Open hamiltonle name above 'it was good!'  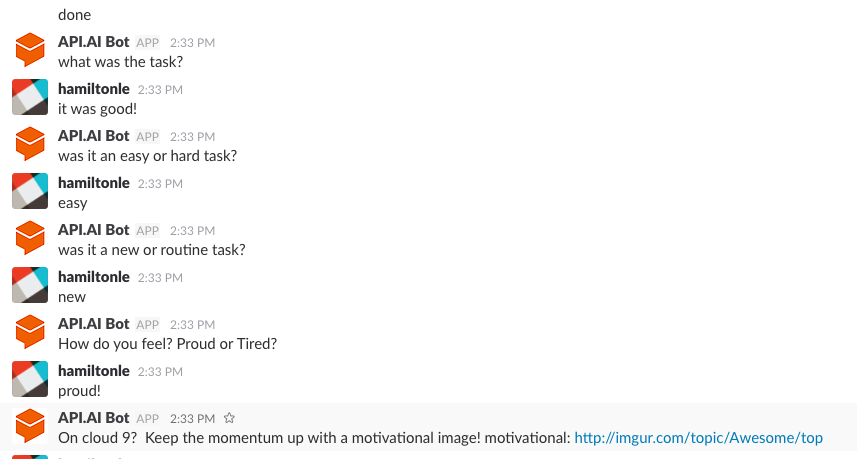pos(94,89)
